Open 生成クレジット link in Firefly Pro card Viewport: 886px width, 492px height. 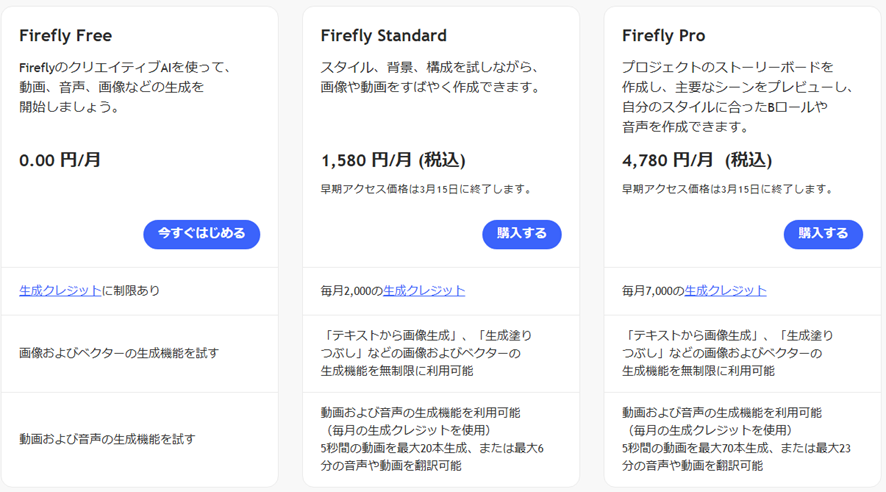click(x=725, y=291)
